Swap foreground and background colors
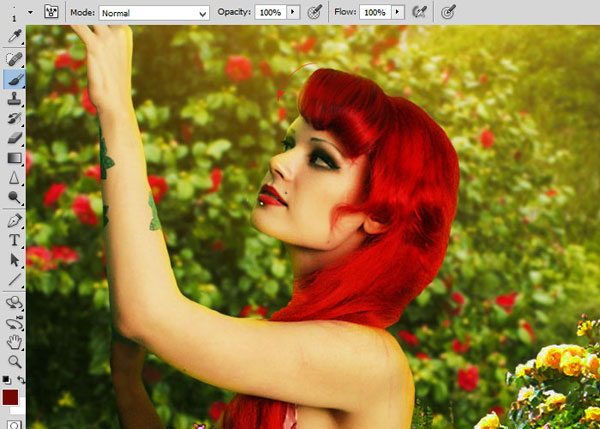This screenshot has height=429, width=600. pos(21,380)
